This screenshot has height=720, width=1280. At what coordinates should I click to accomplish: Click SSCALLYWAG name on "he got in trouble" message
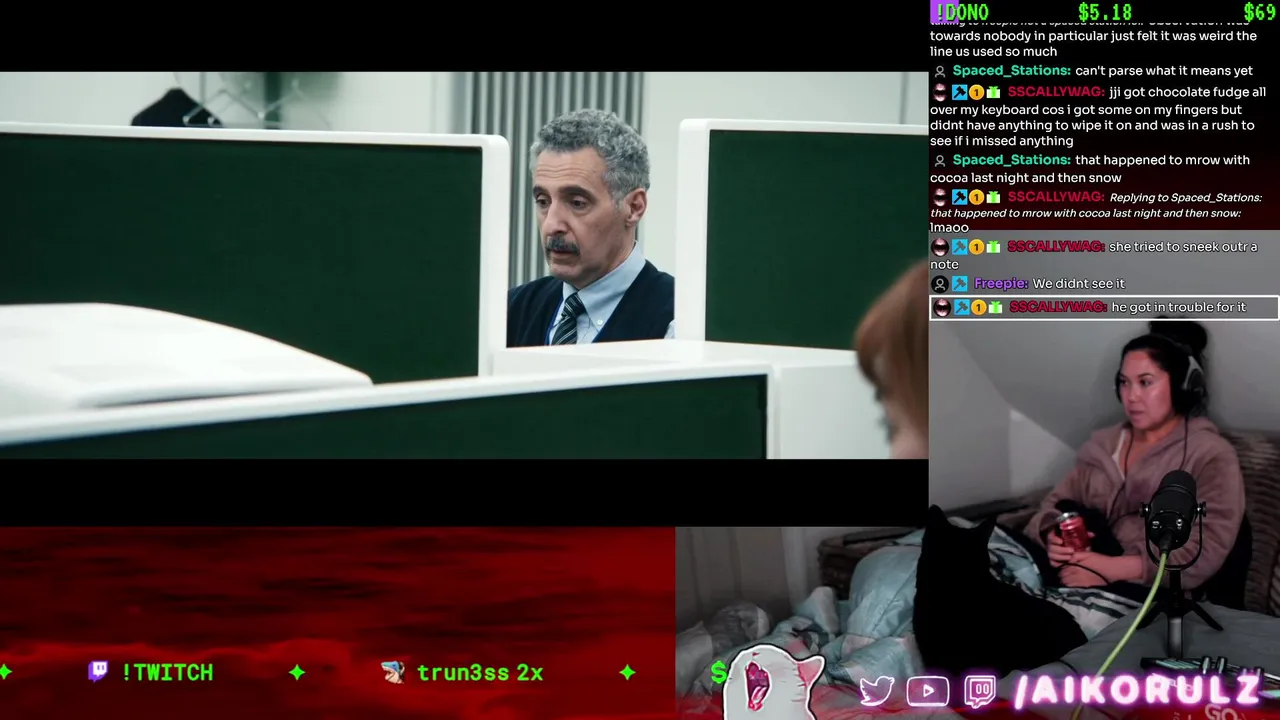[1057, 308]
